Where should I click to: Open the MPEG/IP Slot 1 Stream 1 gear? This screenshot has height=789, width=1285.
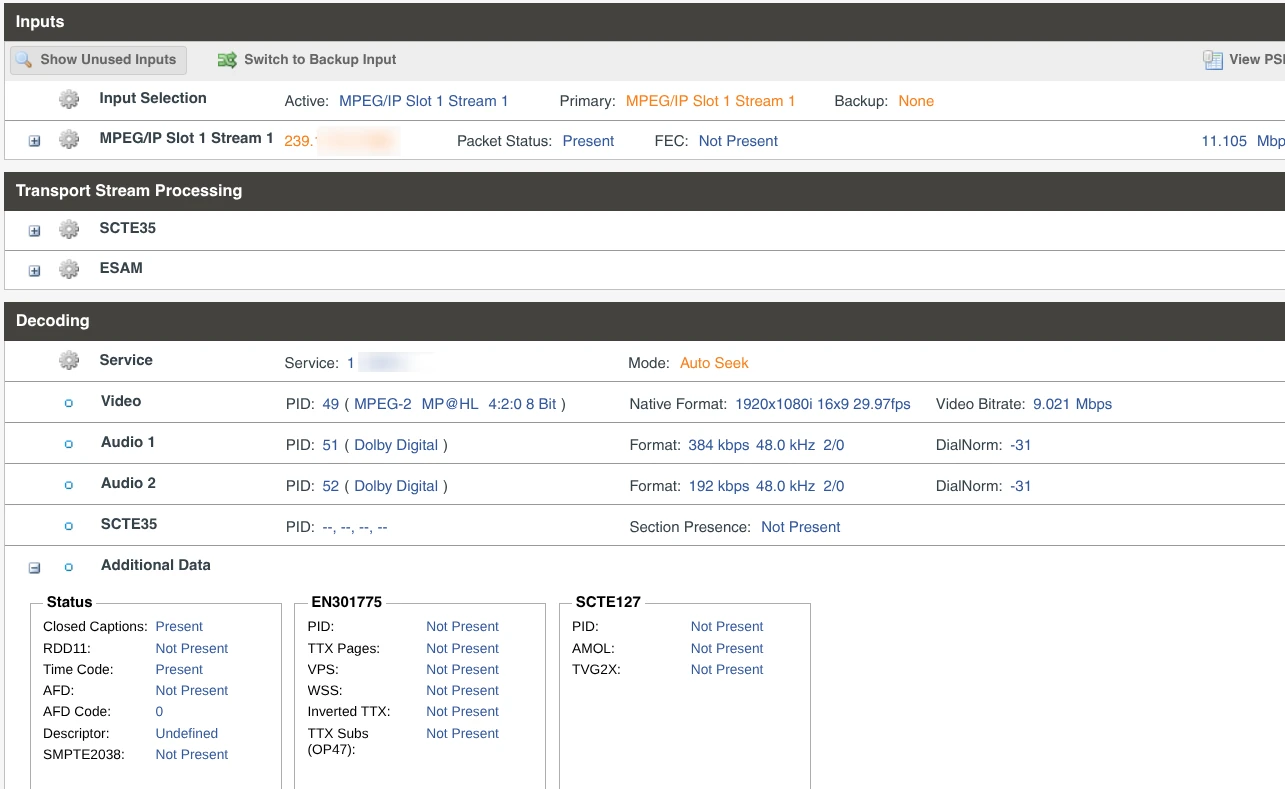68,140
